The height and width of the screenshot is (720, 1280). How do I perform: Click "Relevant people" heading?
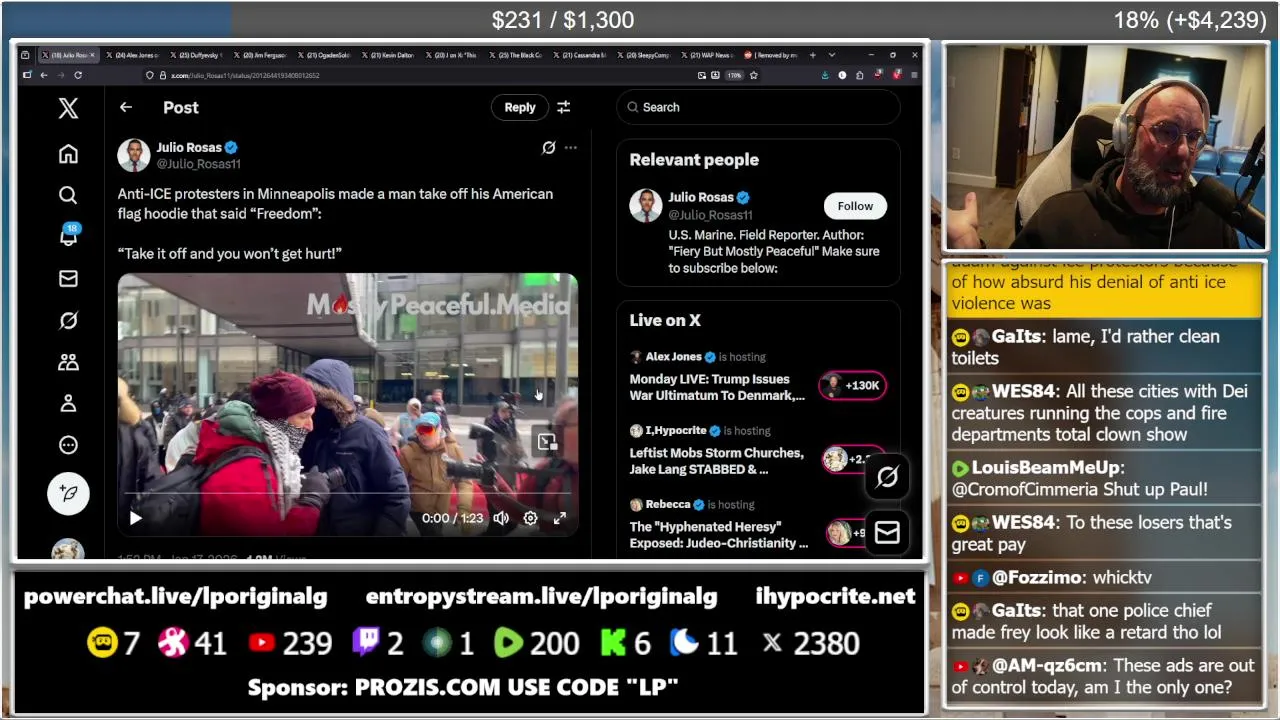tap(694, 160)
